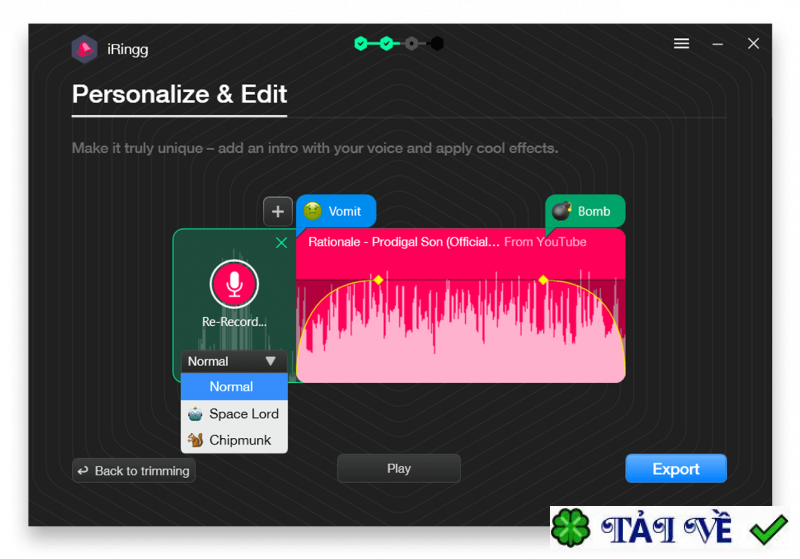Choose Space Lord voice effect
Image resolution: width=800 pixels, height=559 pixels.
click(234, 414)
